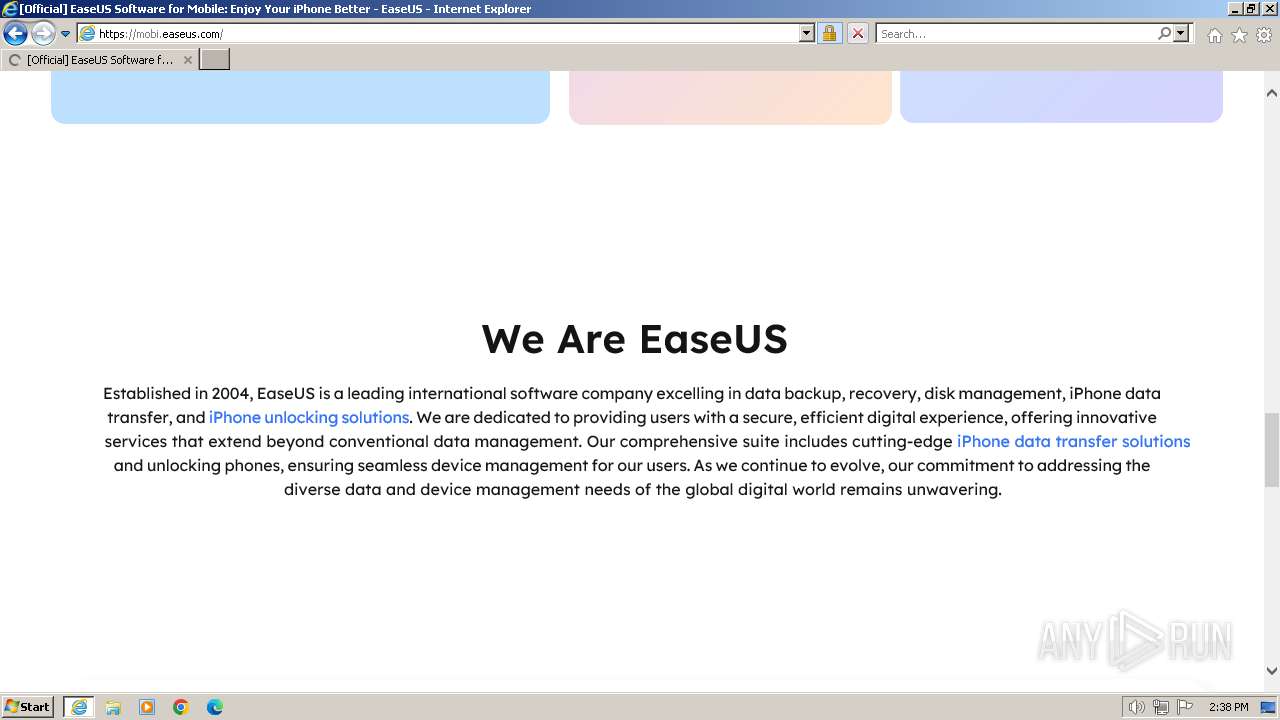Launch the media player taskbar icon

(x=147, y=707)
